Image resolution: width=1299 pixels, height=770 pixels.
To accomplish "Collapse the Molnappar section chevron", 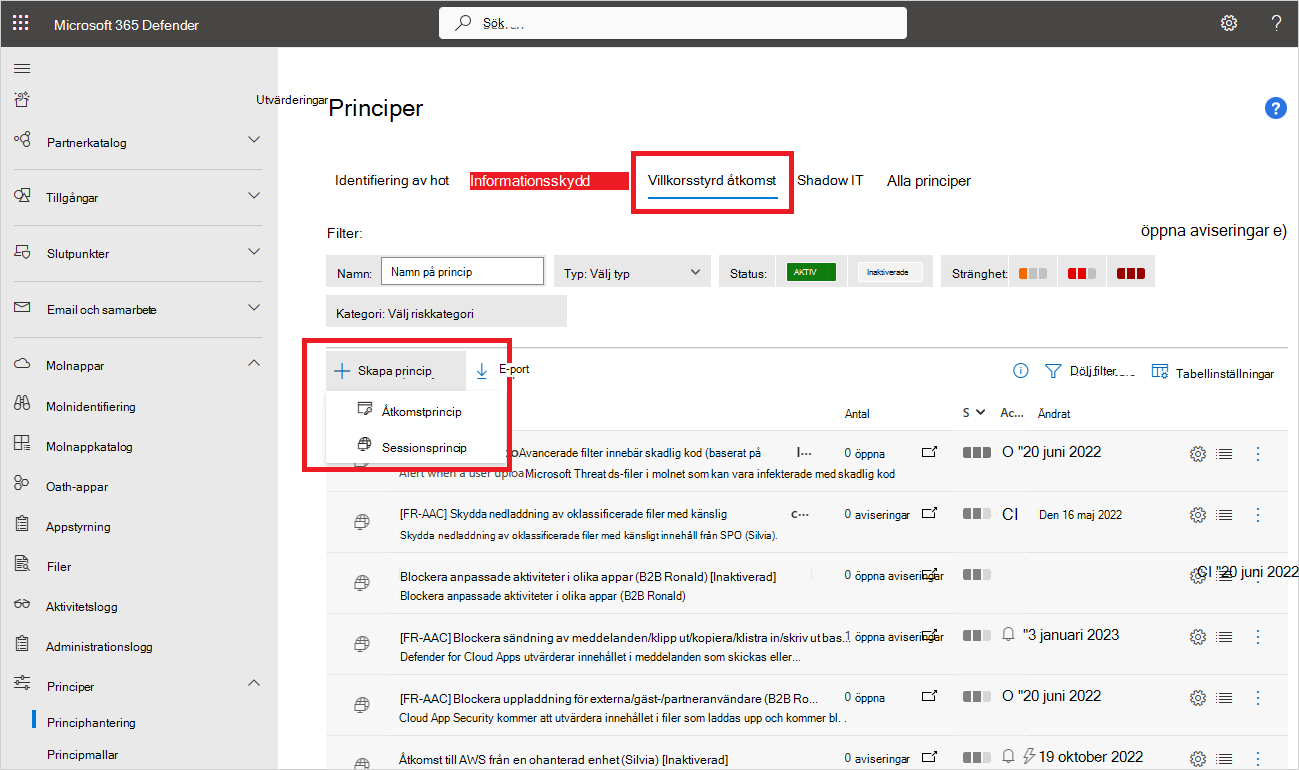I will [x=254, y=363].
